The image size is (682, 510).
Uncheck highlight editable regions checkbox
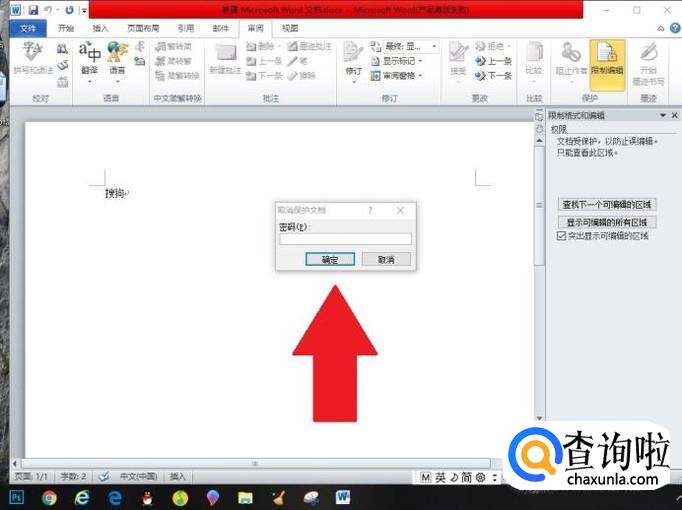tap(561, 236)
